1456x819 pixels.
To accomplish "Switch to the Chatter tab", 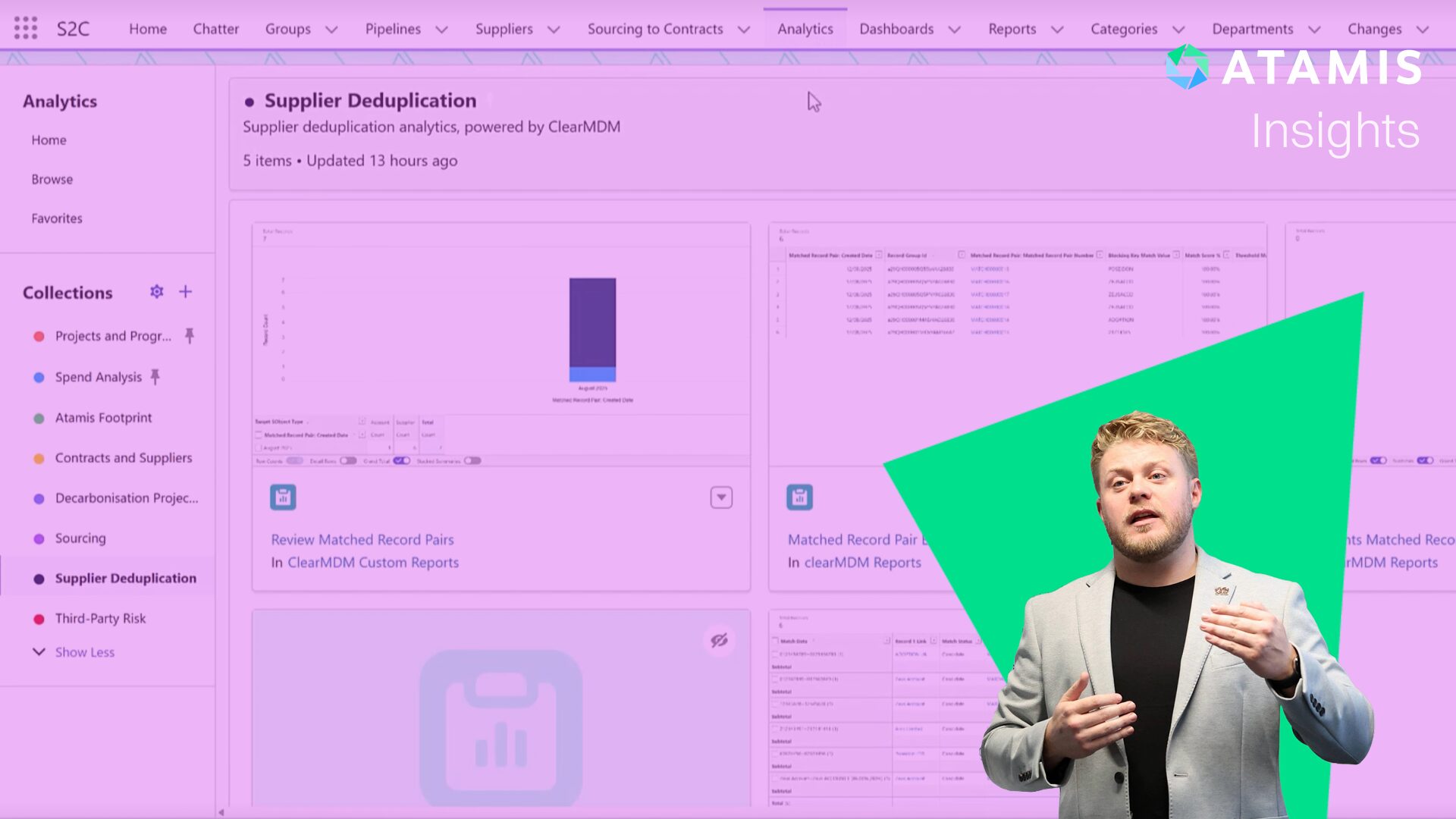I will [215, 29].
